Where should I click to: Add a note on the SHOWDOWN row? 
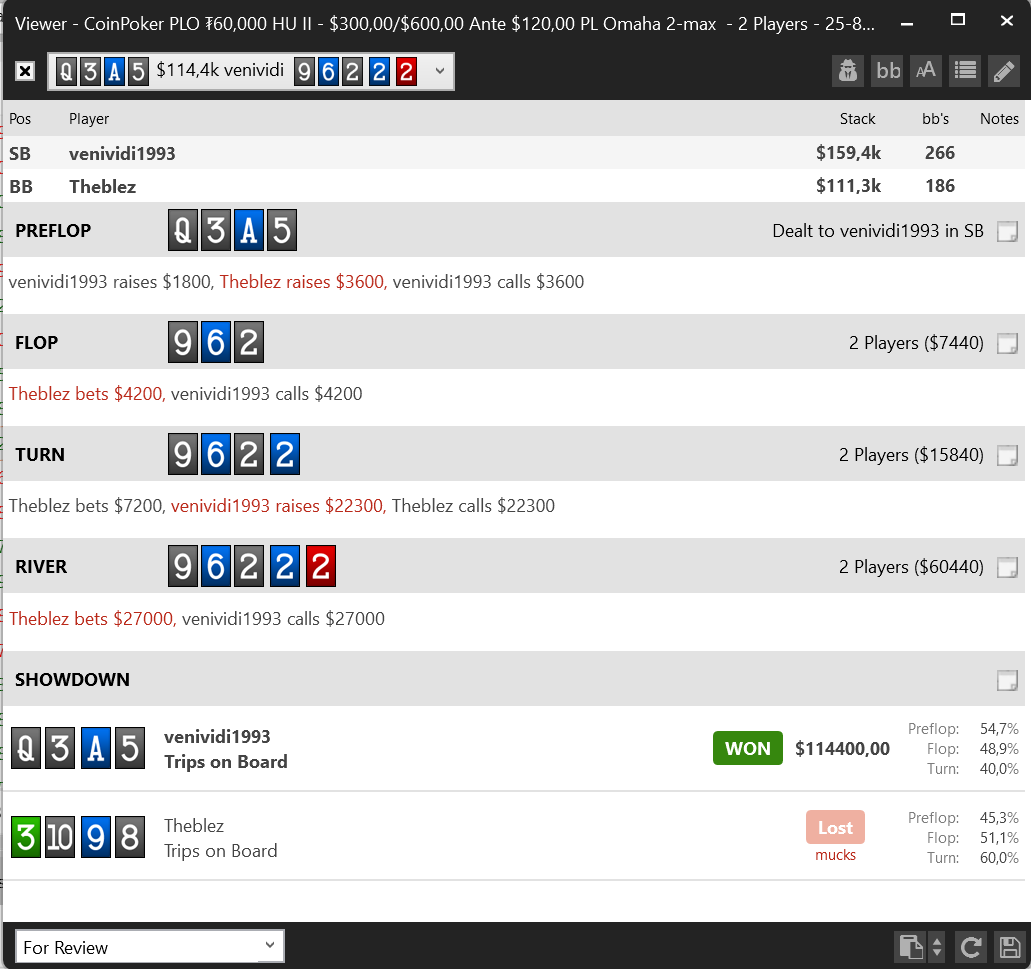pyautogui.click(x=1007, y=680)
